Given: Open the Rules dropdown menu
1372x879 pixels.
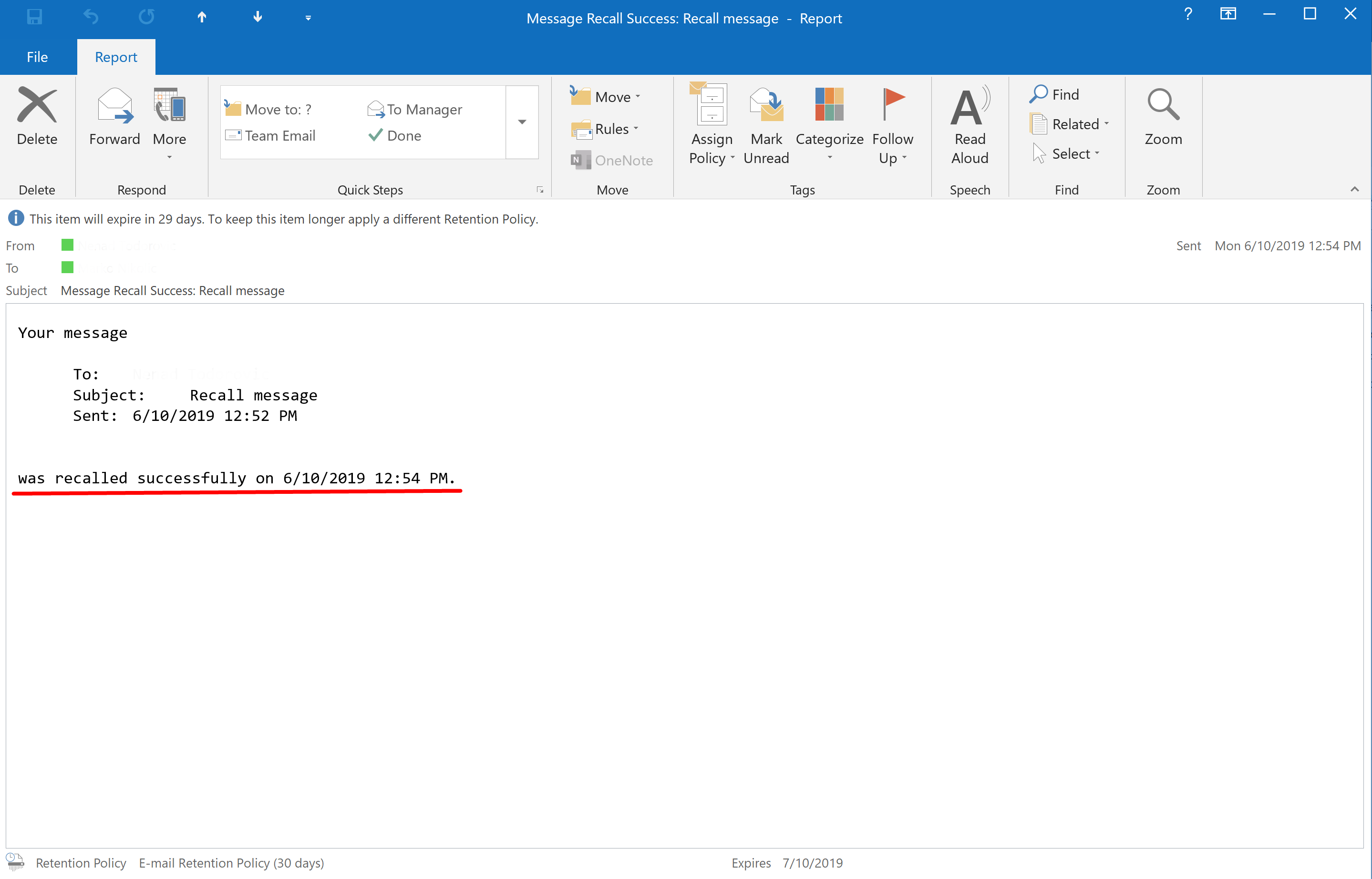Looking at the screenshot, I should click(610, 128).
